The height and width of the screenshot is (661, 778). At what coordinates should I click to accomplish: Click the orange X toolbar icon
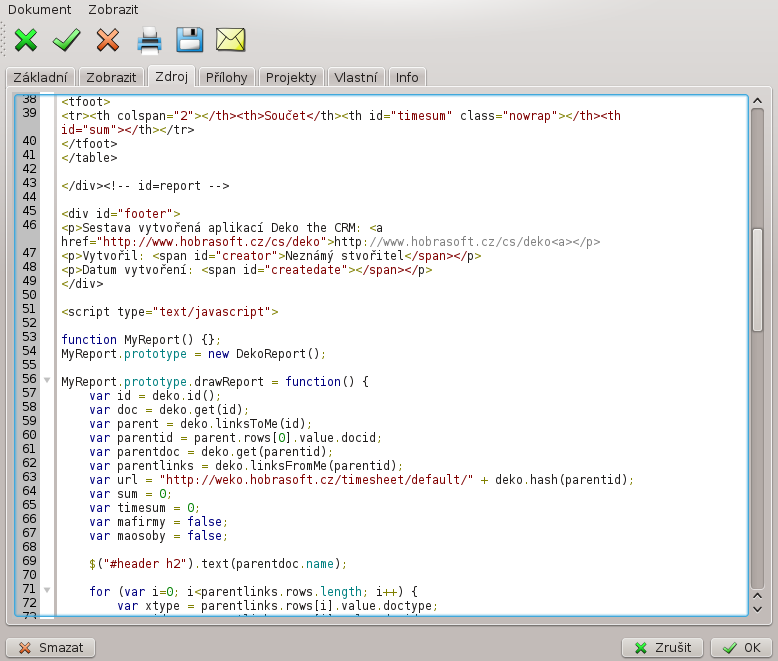tap(108, 40)
